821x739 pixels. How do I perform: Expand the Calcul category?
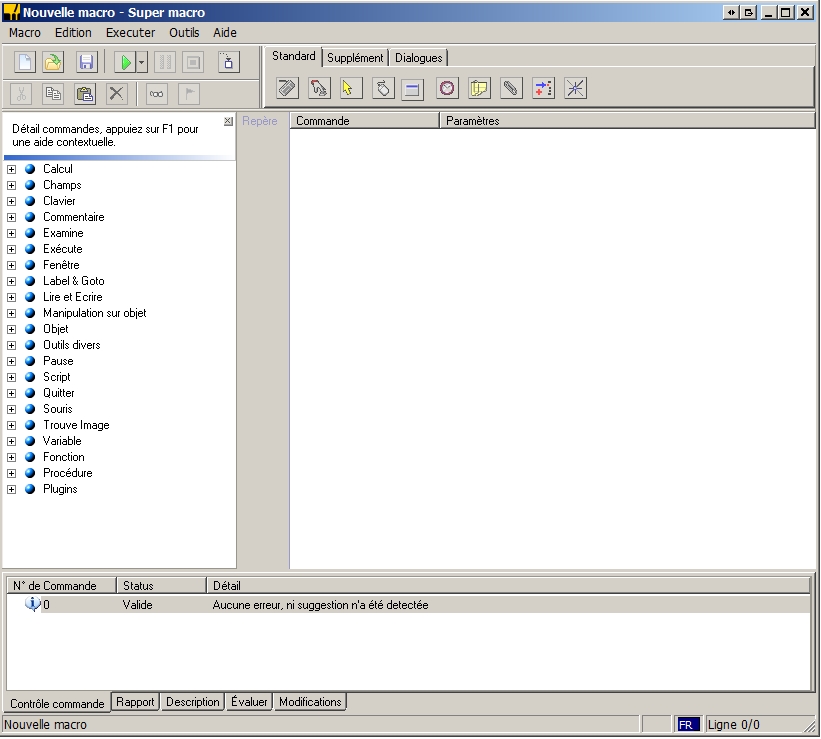pyautogui.click(x=12, y=169)
